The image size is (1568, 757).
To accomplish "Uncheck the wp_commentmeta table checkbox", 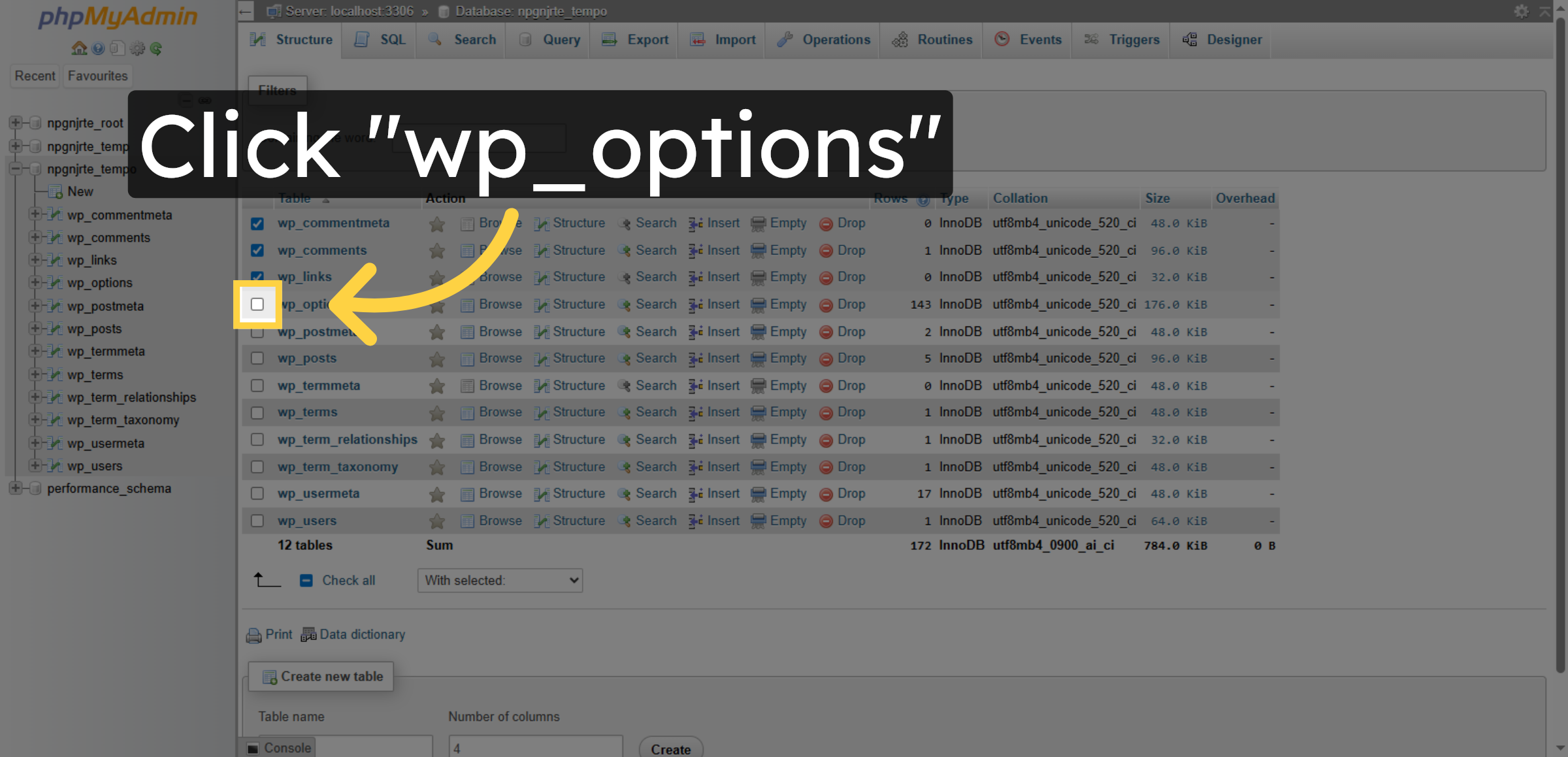I will 257,223.
